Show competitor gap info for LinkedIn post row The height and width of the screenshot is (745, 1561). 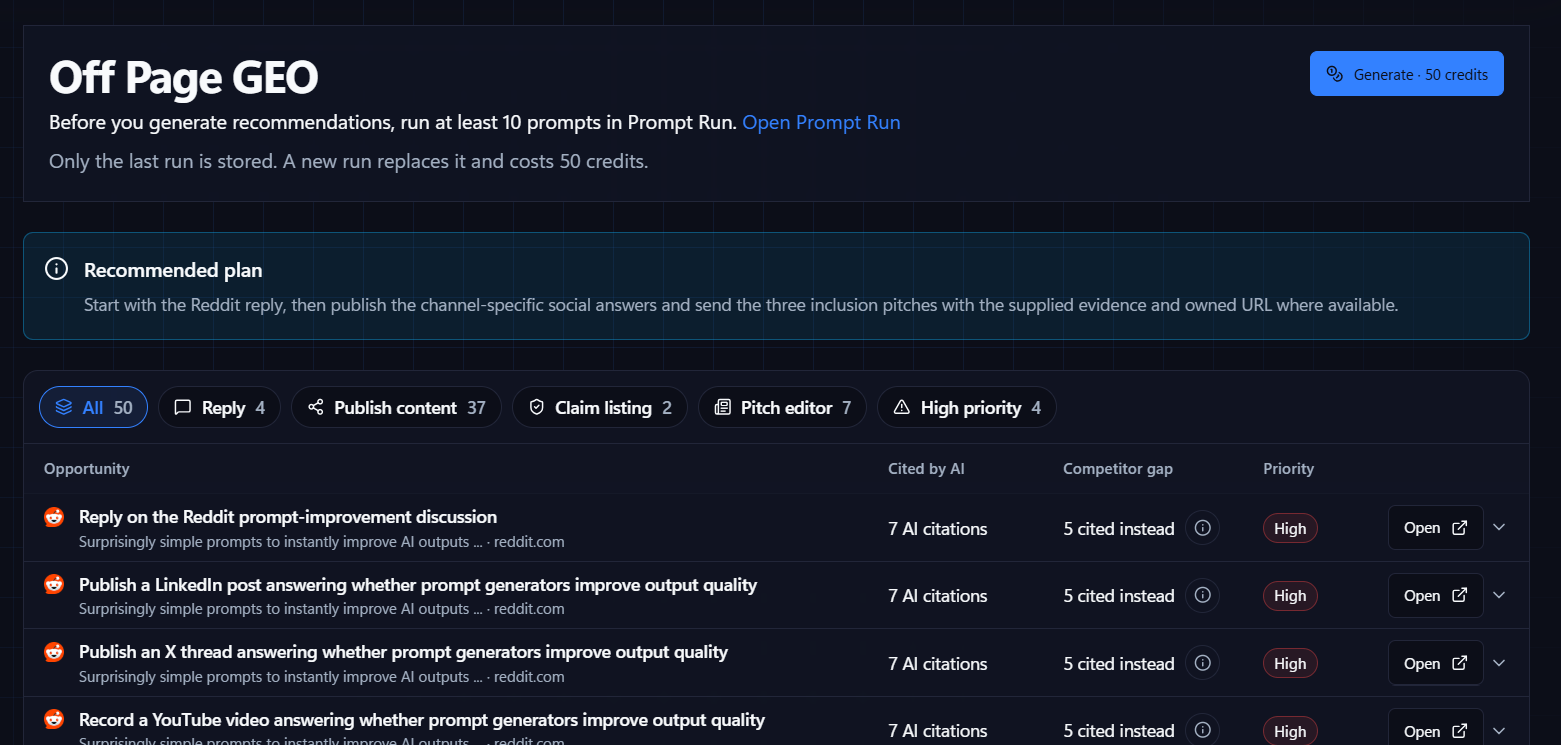point(1203,596)
